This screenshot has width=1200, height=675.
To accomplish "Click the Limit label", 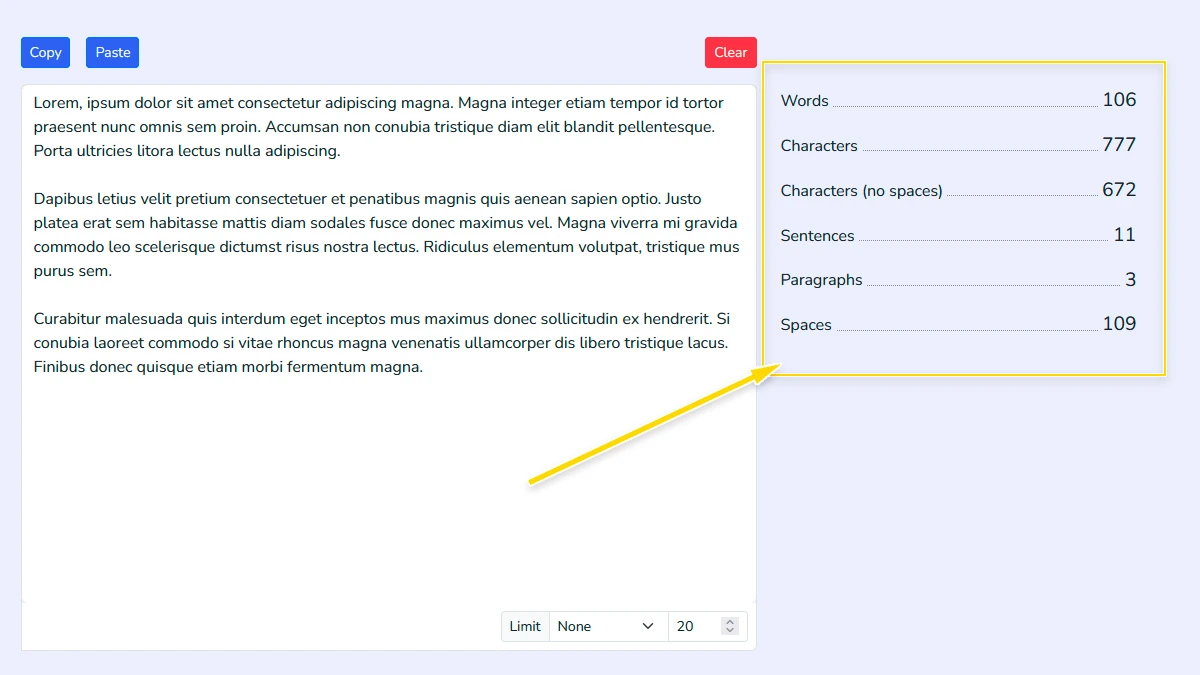I will tap(524, 625).
